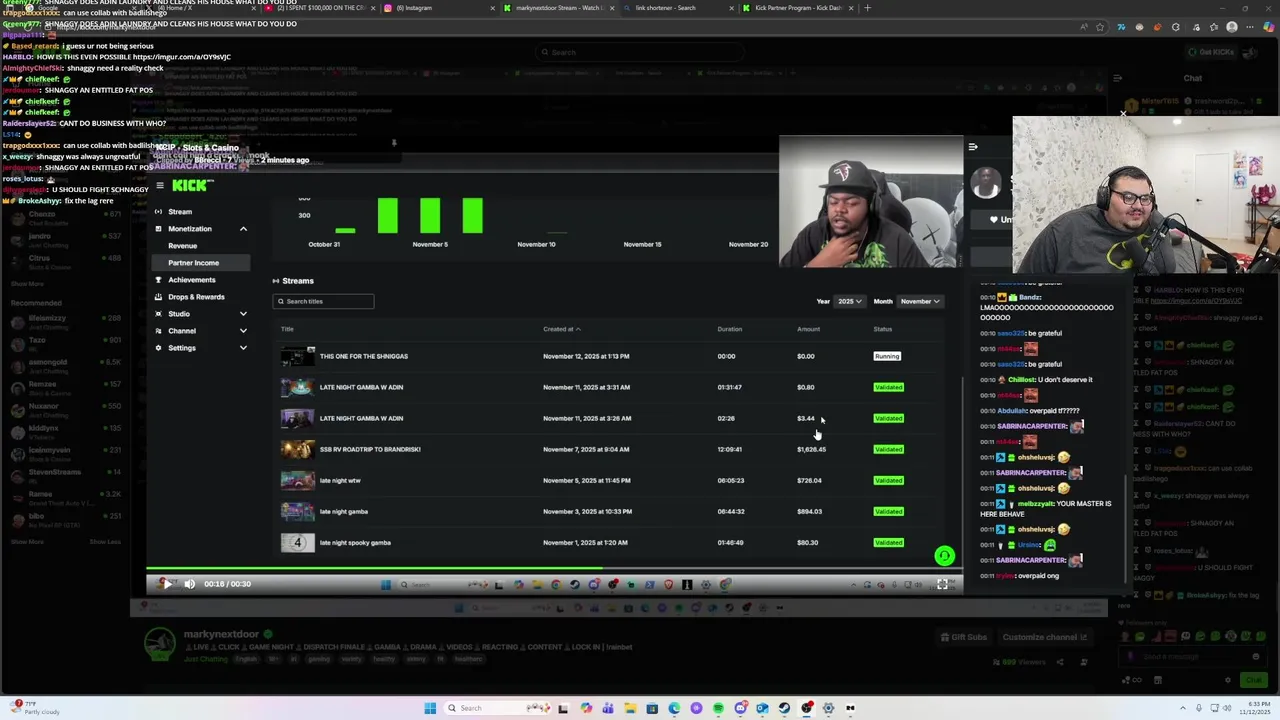Open markynextdoor channel avatar
Screen dimensions: 1280x720
point(160,645)
